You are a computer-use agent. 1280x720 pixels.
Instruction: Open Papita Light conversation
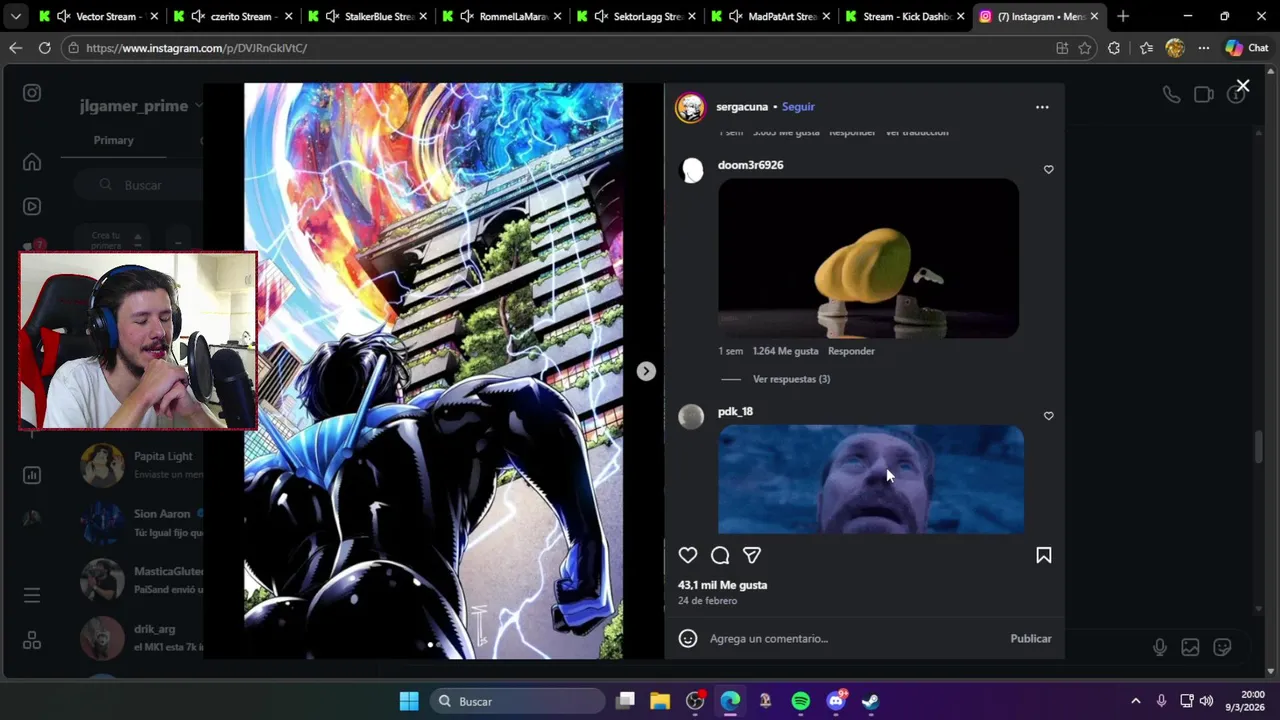point(142,465)
